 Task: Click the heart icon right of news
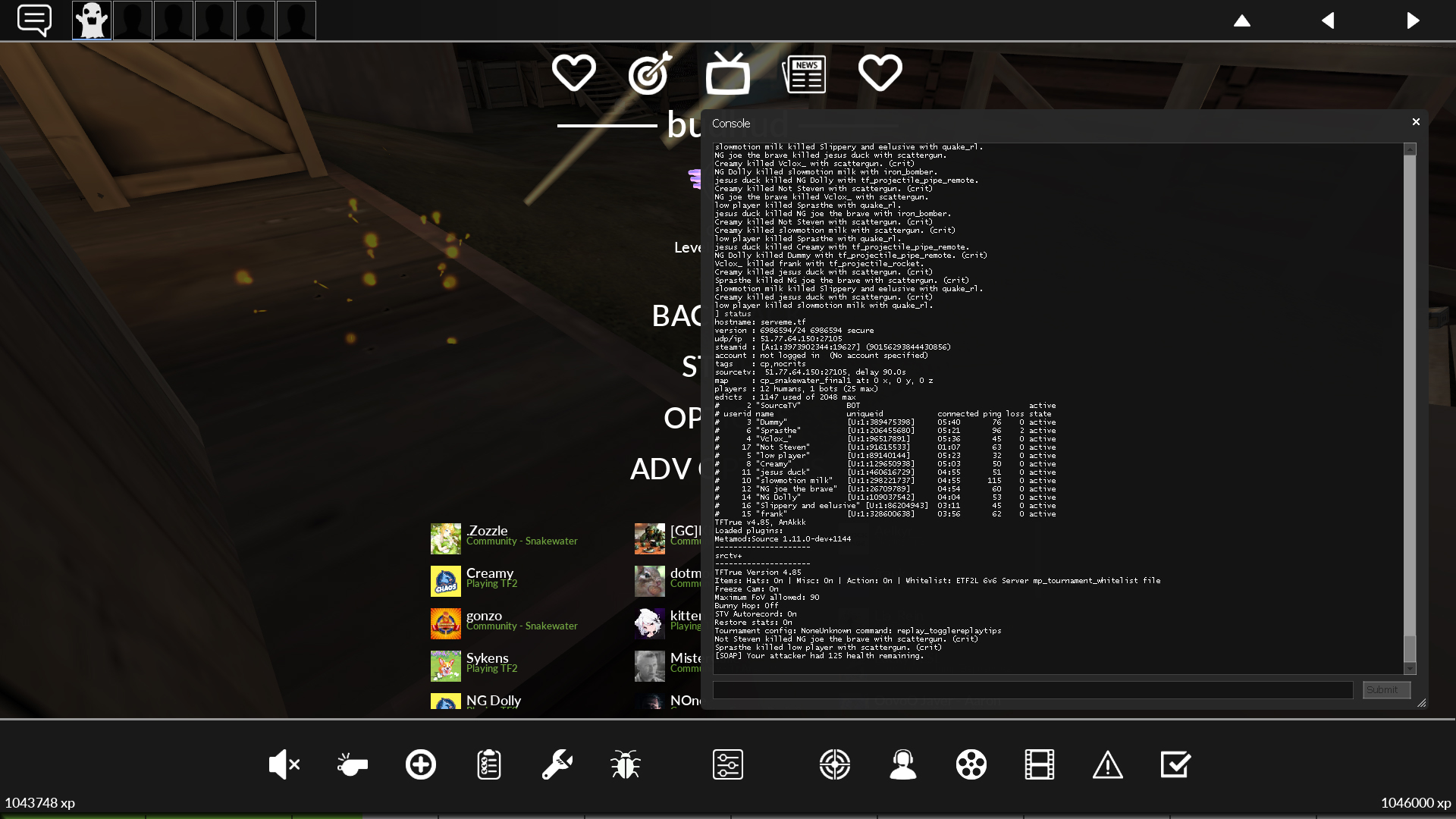(x=880, y=74)
